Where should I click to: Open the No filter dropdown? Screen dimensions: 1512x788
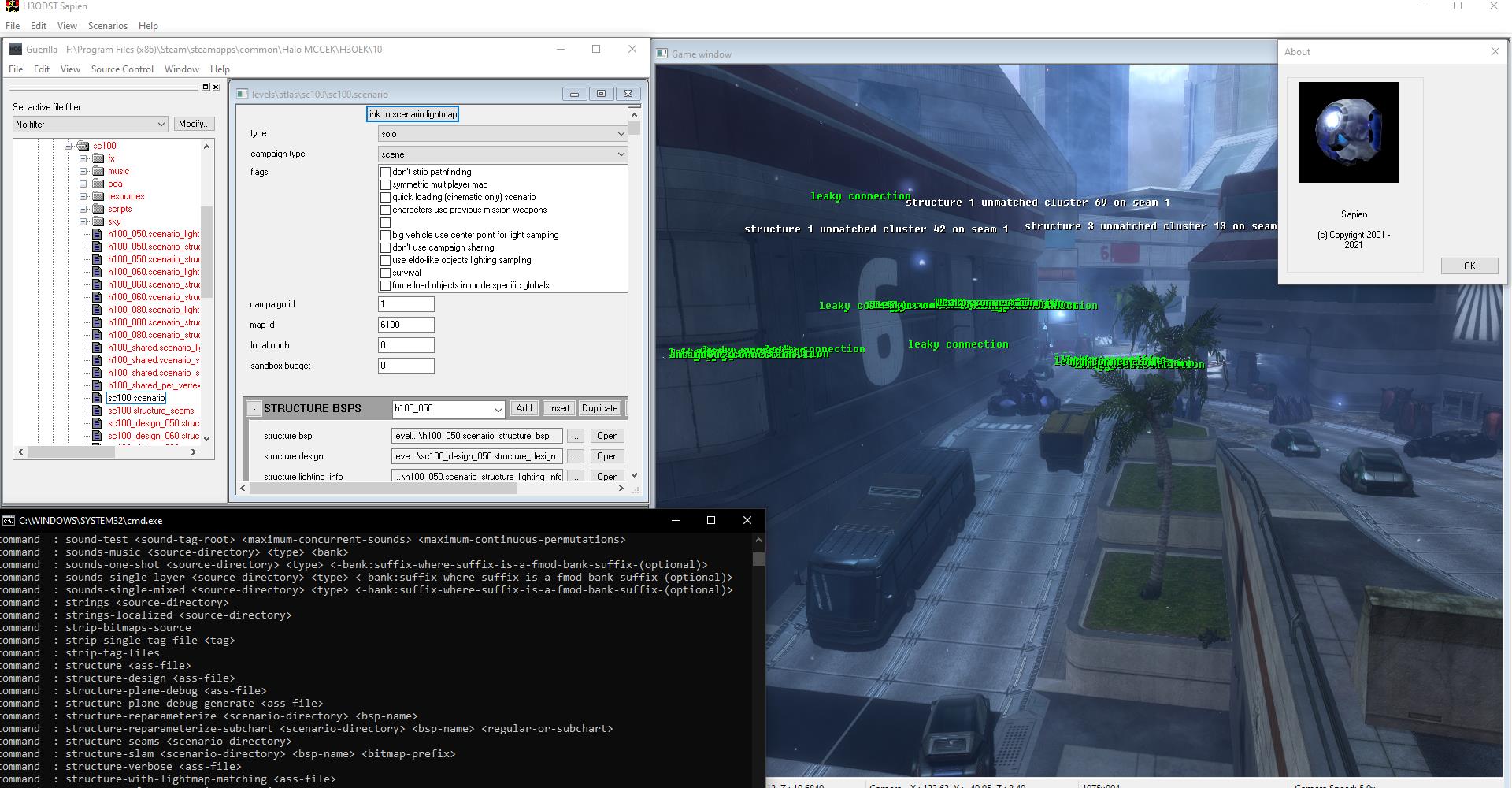(91, 124)
